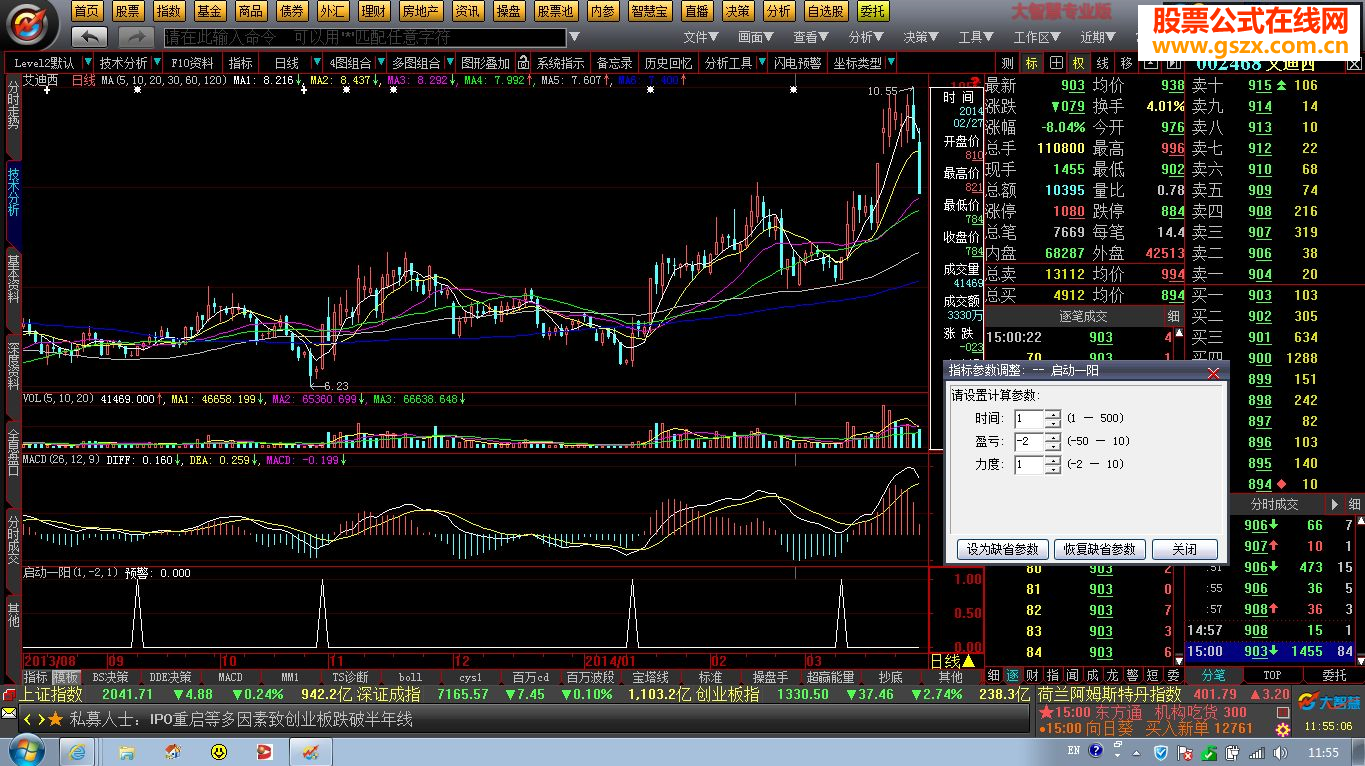Click the back arrow navigation button
Screen dimensions: 1365x766
90,37
